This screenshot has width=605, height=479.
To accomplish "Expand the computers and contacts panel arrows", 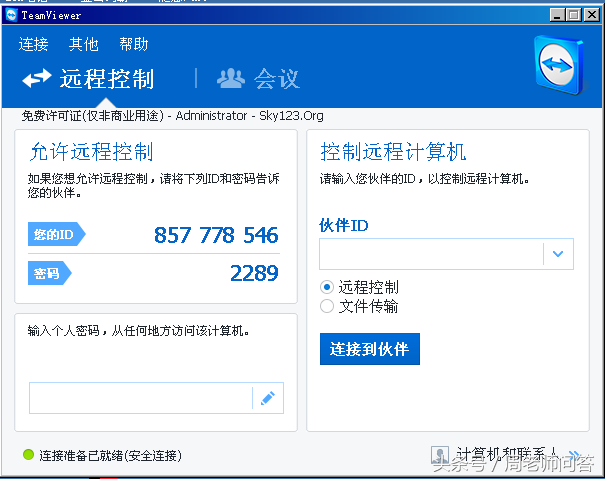I will (574, 455).
